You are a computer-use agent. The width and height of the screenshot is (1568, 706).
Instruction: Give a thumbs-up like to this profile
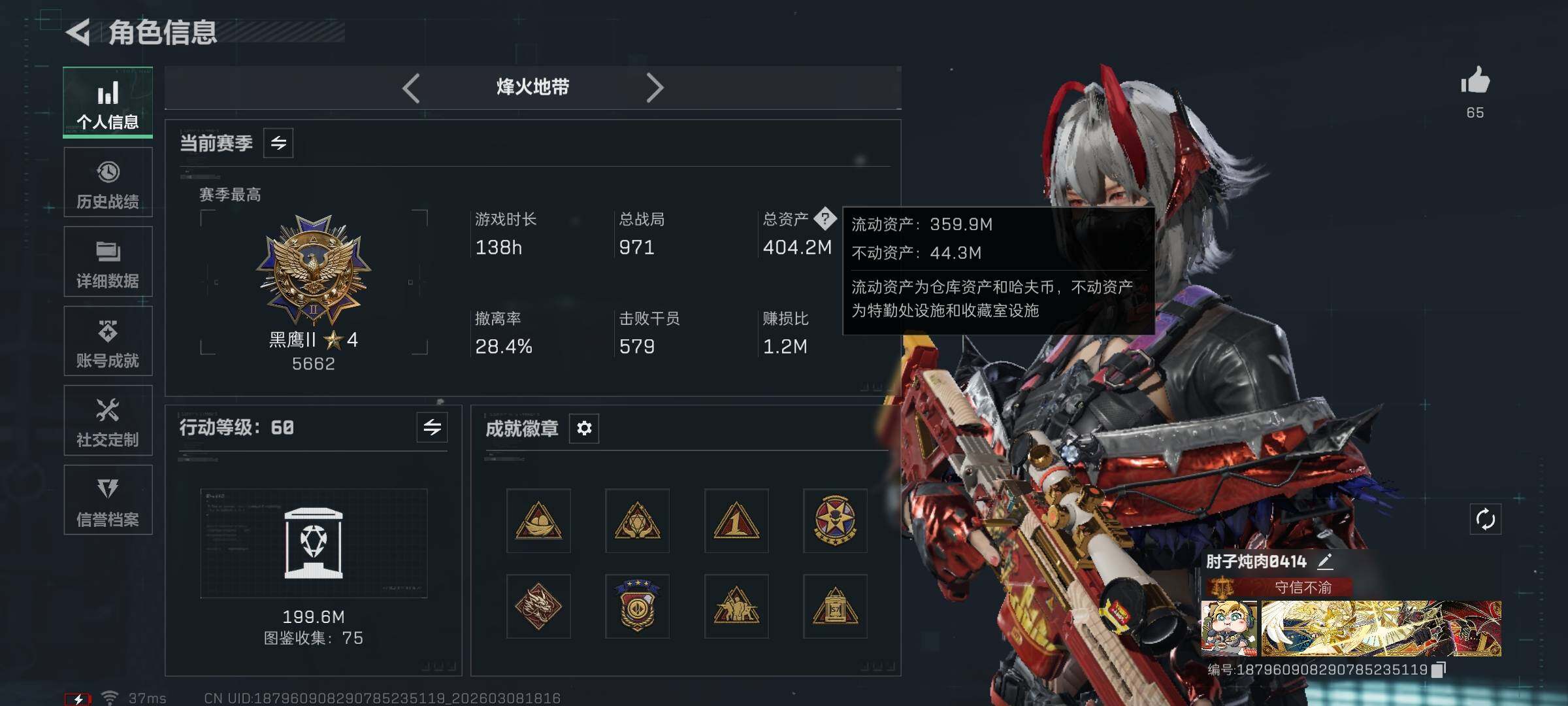(1475, 81)
